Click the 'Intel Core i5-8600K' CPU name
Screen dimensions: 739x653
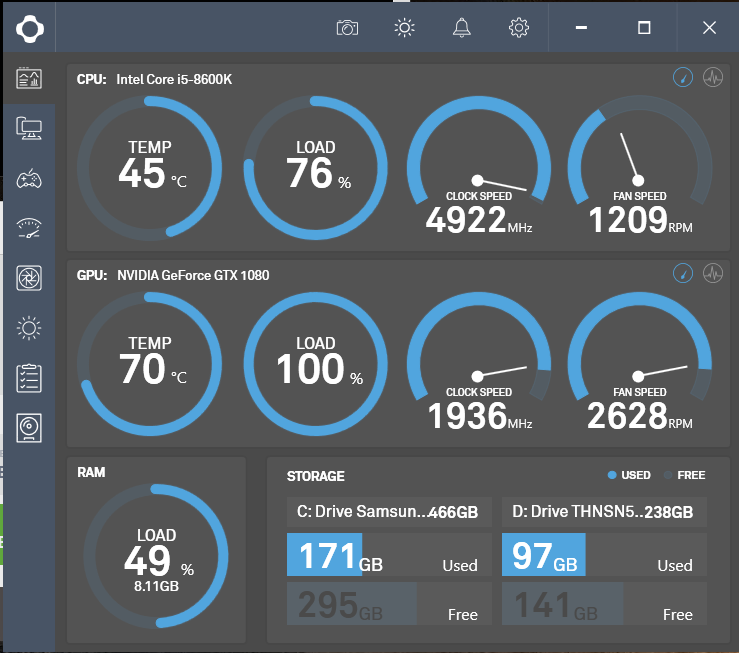[174, 79]
